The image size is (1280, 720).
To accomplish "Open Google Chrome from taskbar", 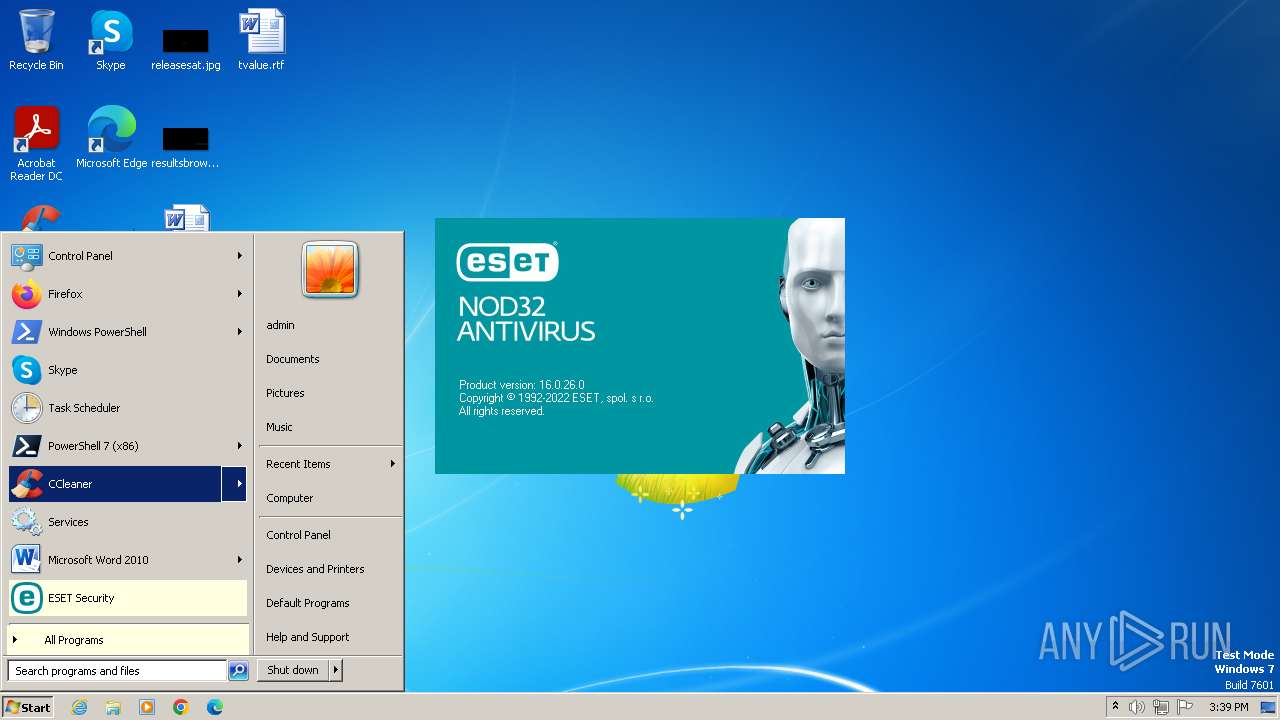I will pyautogui.click(x=181, y=707).
